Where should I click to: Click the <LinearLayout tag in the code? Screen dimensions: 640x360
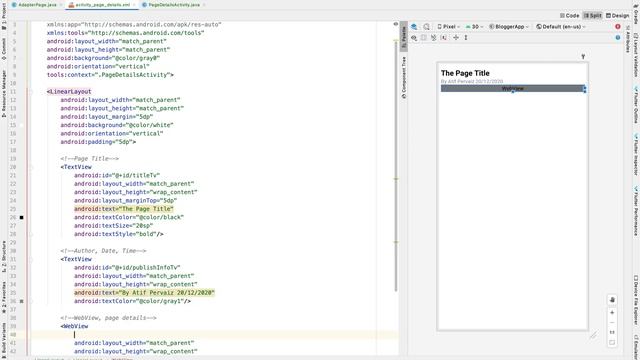point(69,91)
